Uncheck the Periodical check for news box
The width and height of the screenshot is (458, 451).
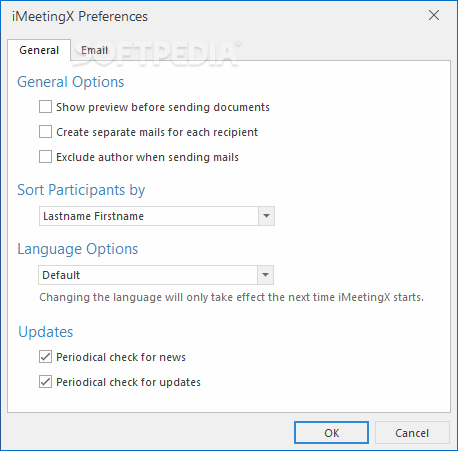click(x=45, y=357)
